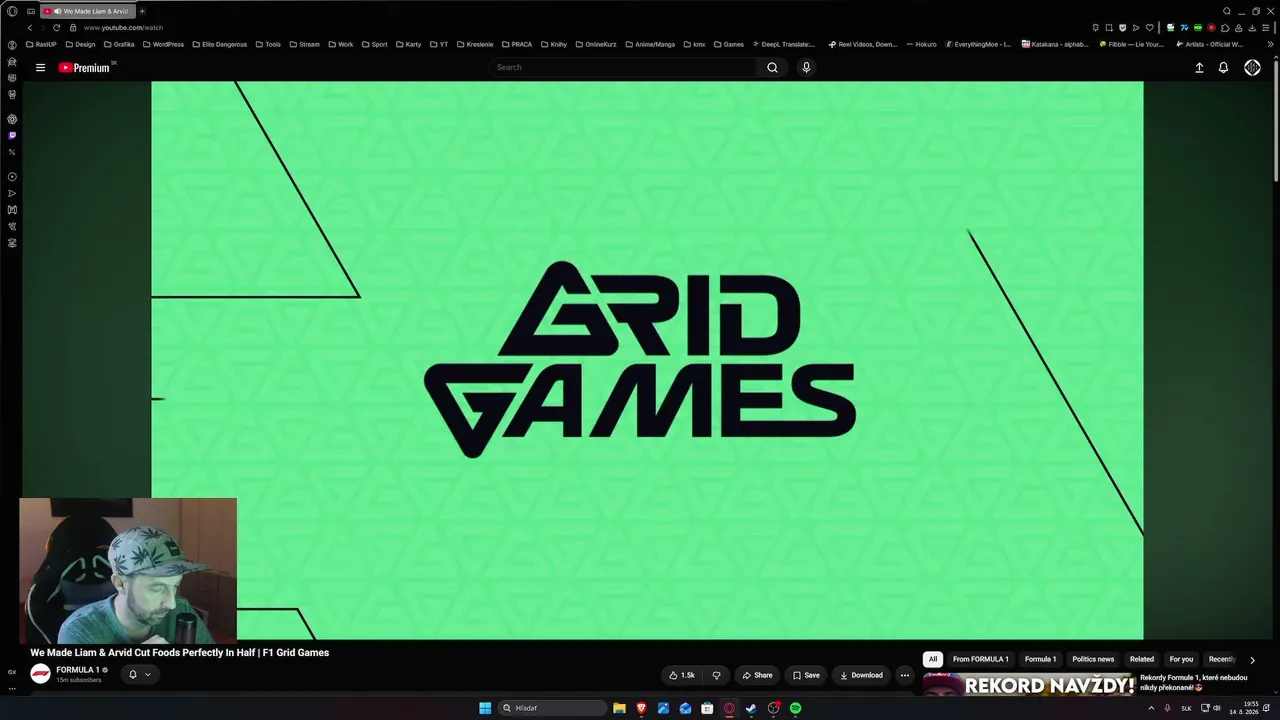Open the volume icon in system tray
1280x720 pixels.
click(x=1217, y=708)
